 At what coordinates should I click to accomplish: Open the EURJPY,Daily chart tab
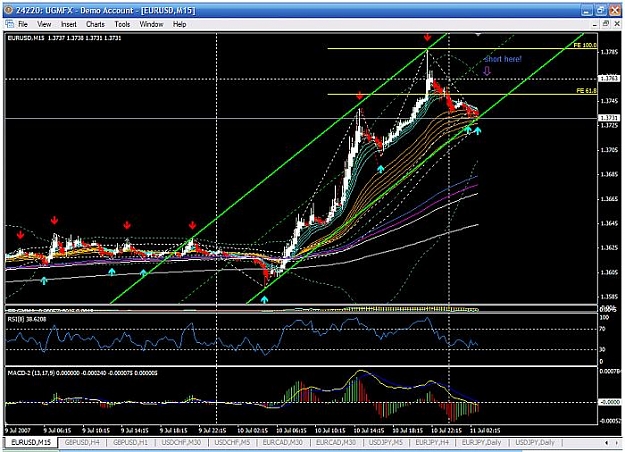(x=482, y=442)
